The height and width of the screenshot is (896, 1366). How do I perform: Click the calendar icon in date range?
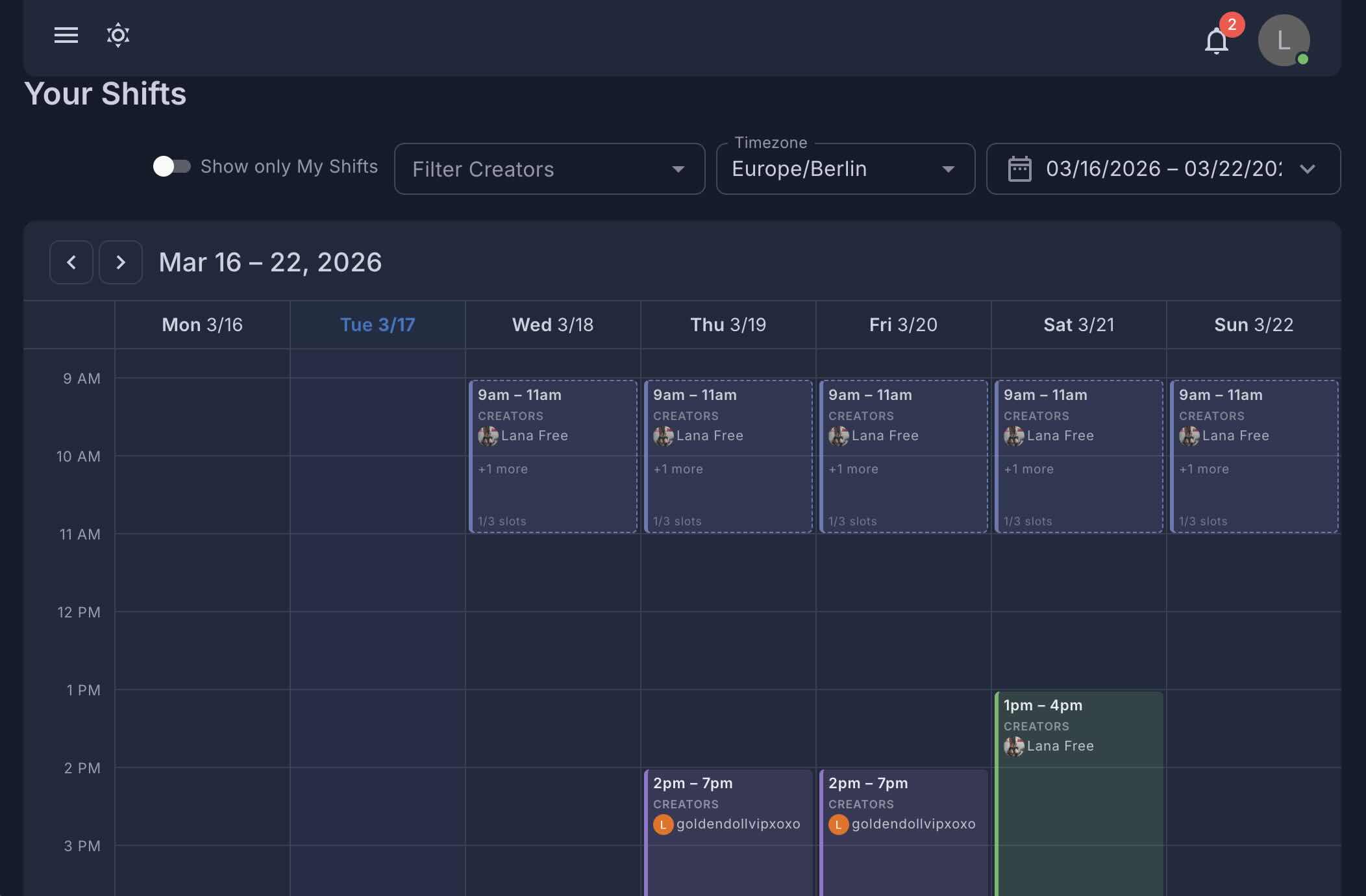tap(1019, 169)
